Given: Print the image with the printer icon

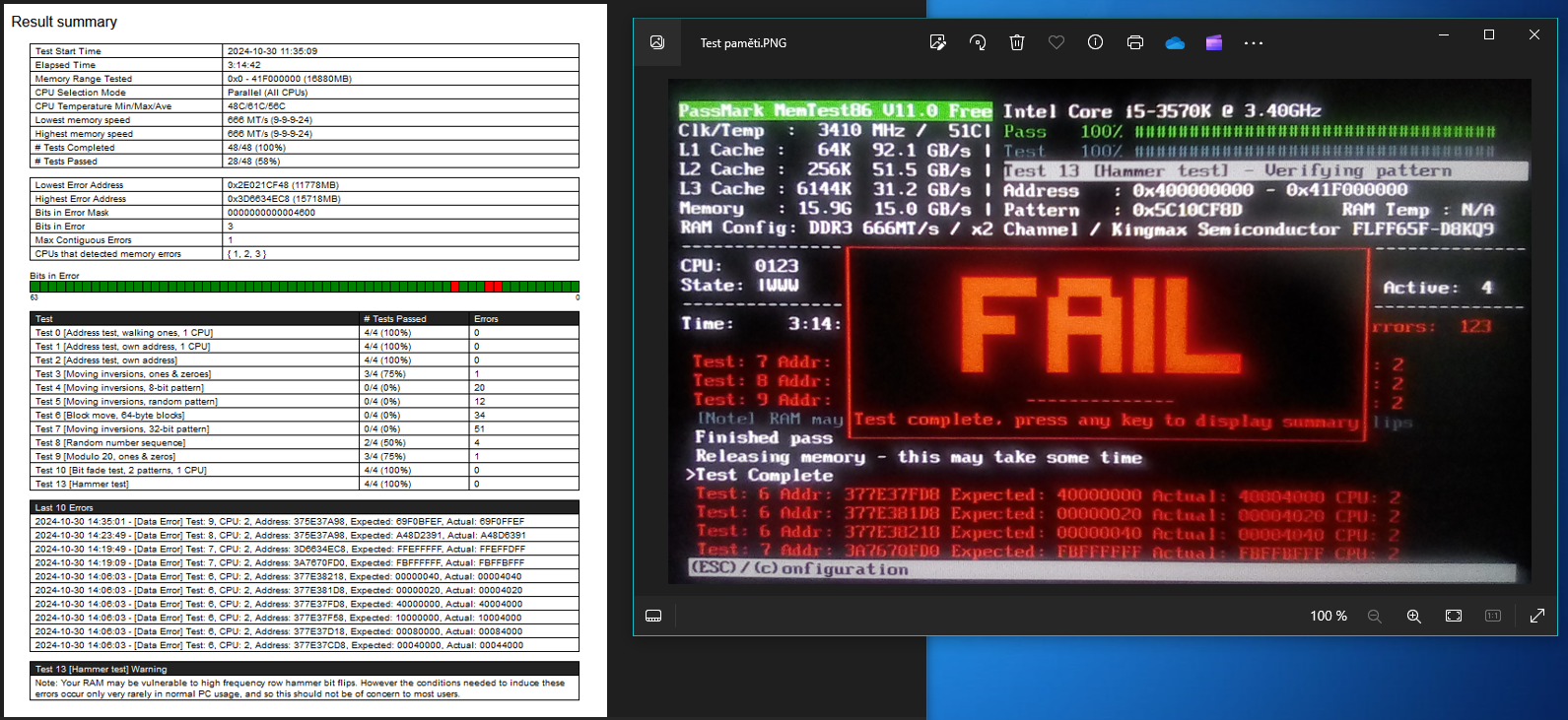Looking at the screenshot, I should tap(1135, 42).
